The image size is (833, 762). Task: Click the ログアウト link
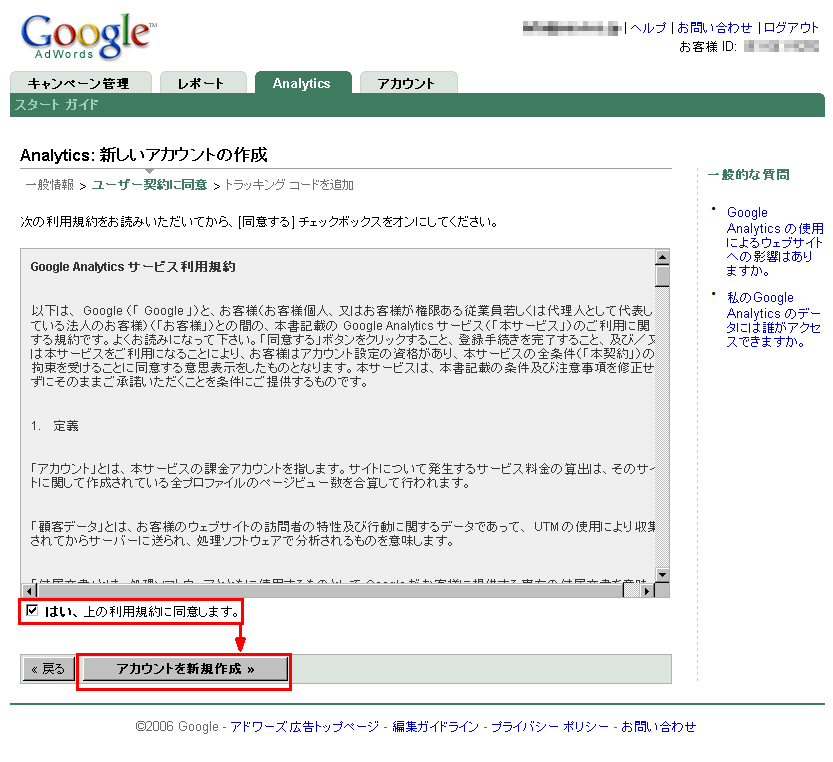791,28
